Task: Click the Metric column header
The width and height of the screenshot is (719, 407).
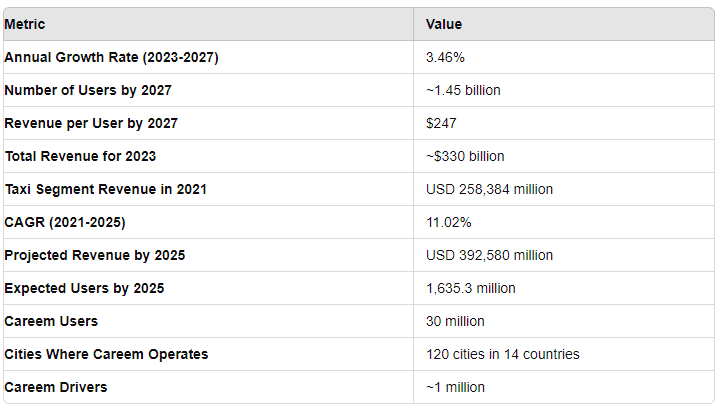Action: [25, 24]
